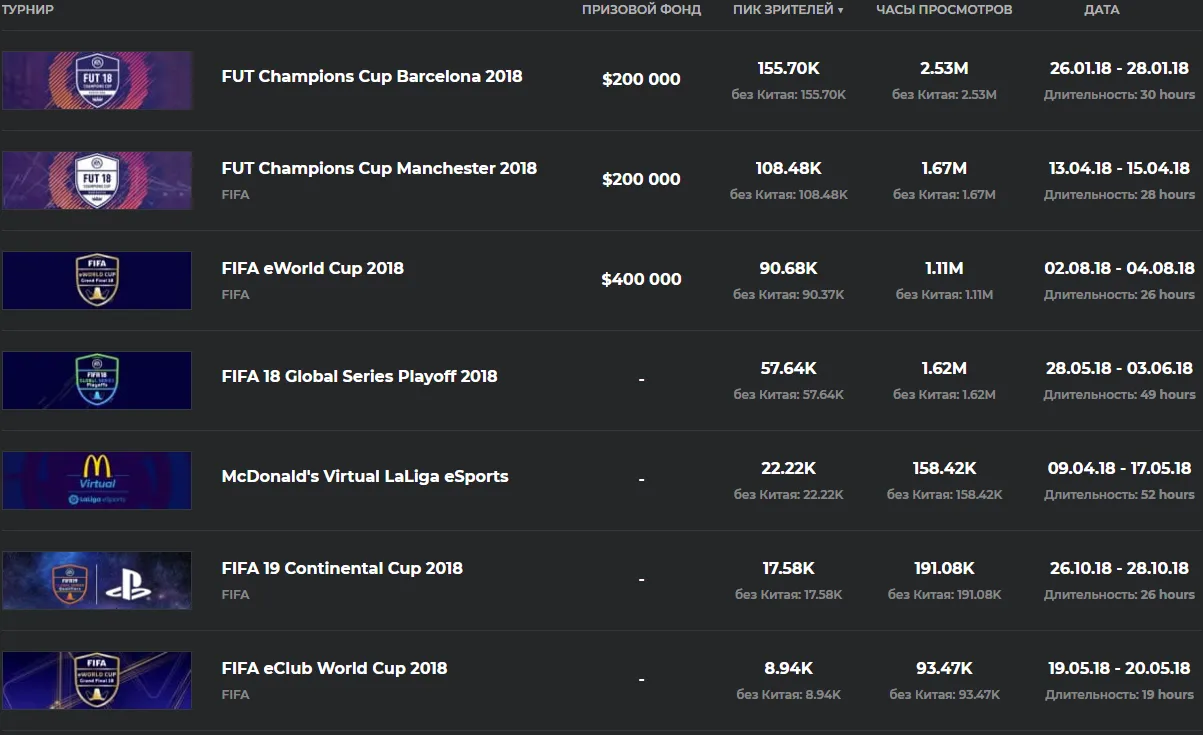The height and width of the screenshot is (735, 1203).
Task: Open FIFA 19 Continental Cup 2018 link
Action: point(342,568)
